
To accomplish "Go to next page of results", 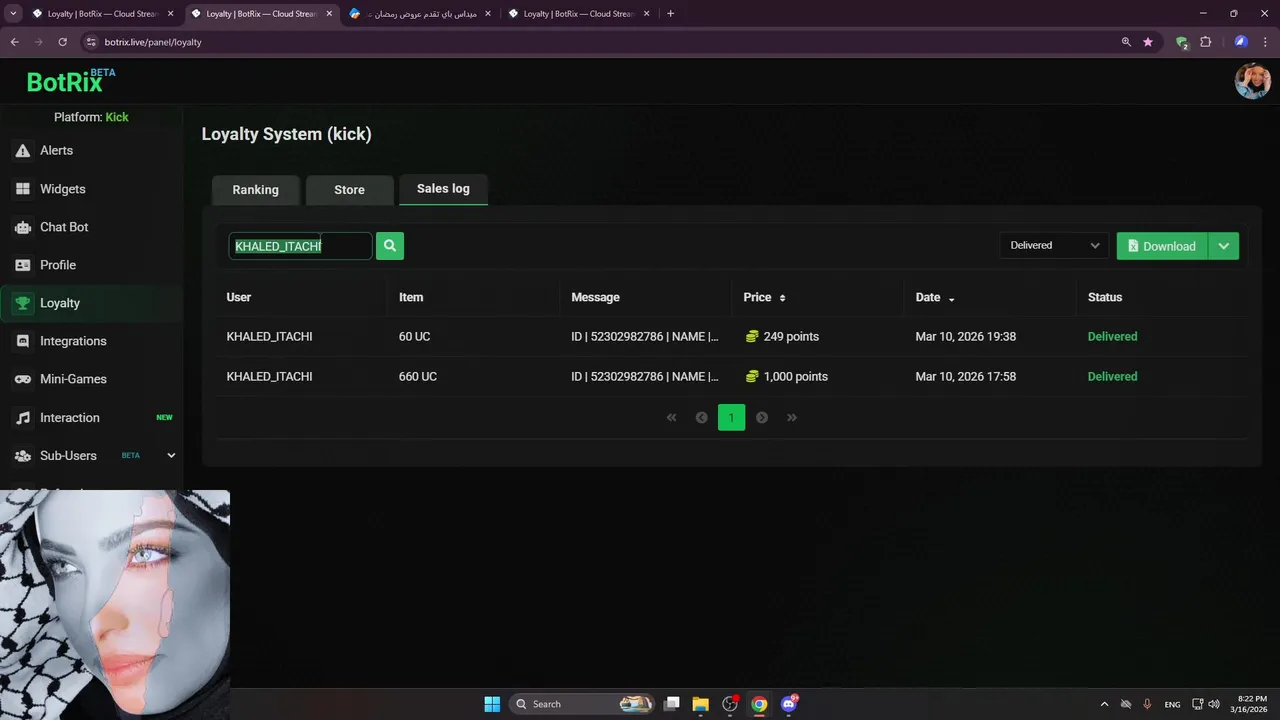I will pos(762,417).
